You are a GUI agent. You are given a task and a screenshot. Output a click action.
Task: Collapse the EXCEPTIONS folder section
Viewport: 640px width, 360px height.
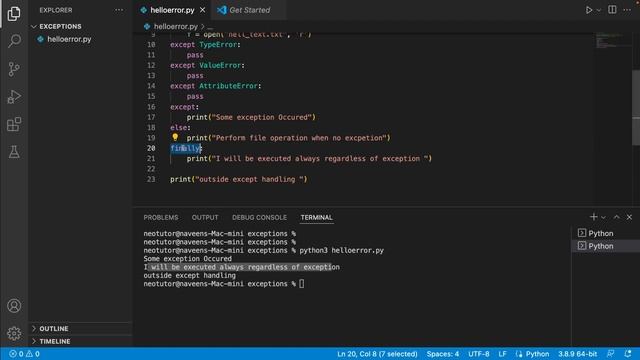pos(60,27)
